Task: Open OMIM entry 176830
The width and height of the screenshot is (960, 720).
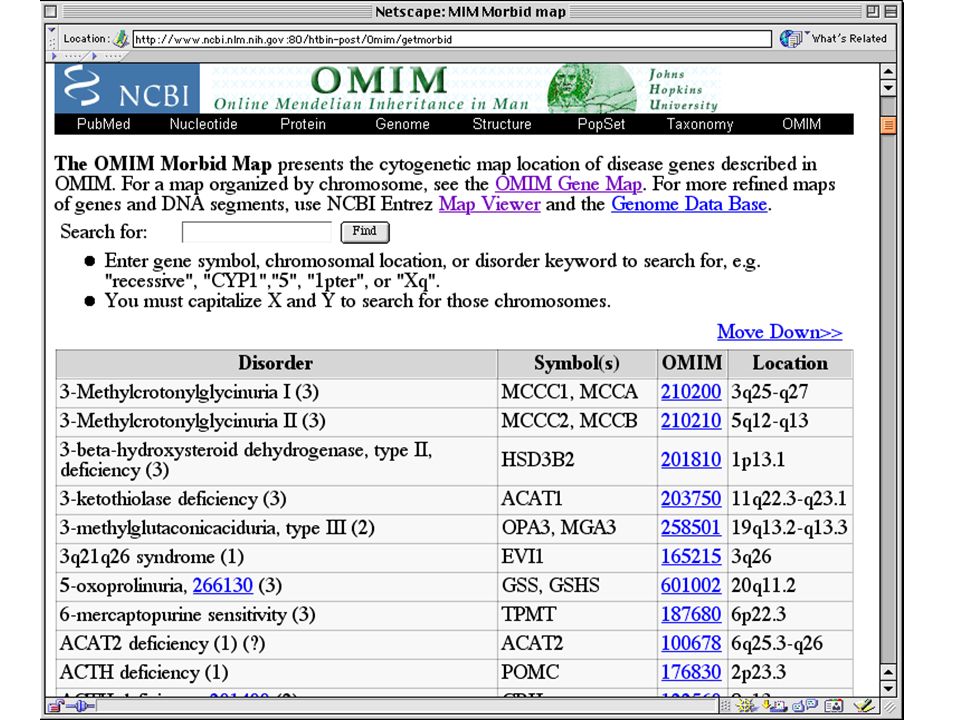Action: (691, 672)
